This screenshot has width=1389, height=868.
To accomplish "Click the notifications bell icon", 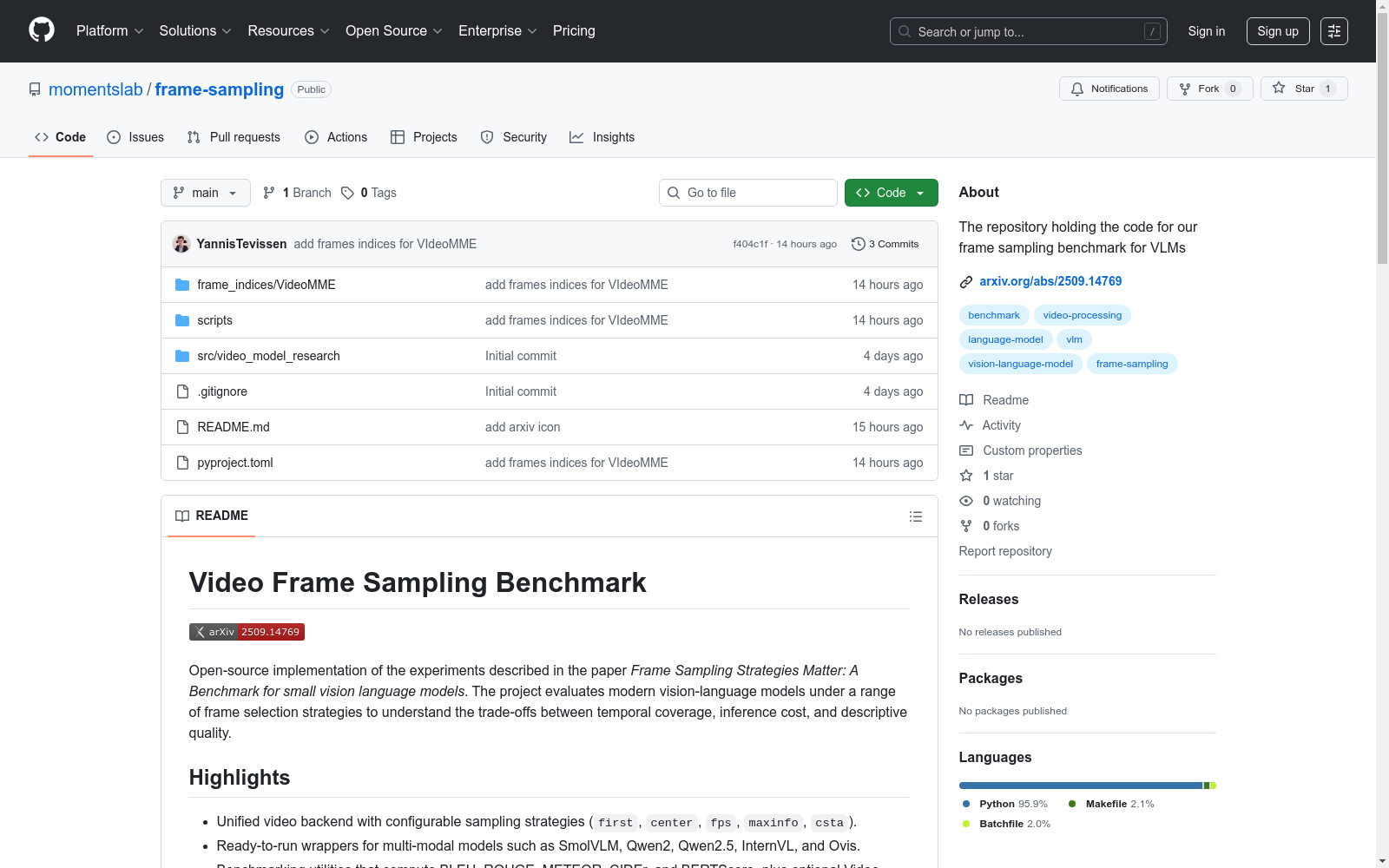I will click(1077, 89).
